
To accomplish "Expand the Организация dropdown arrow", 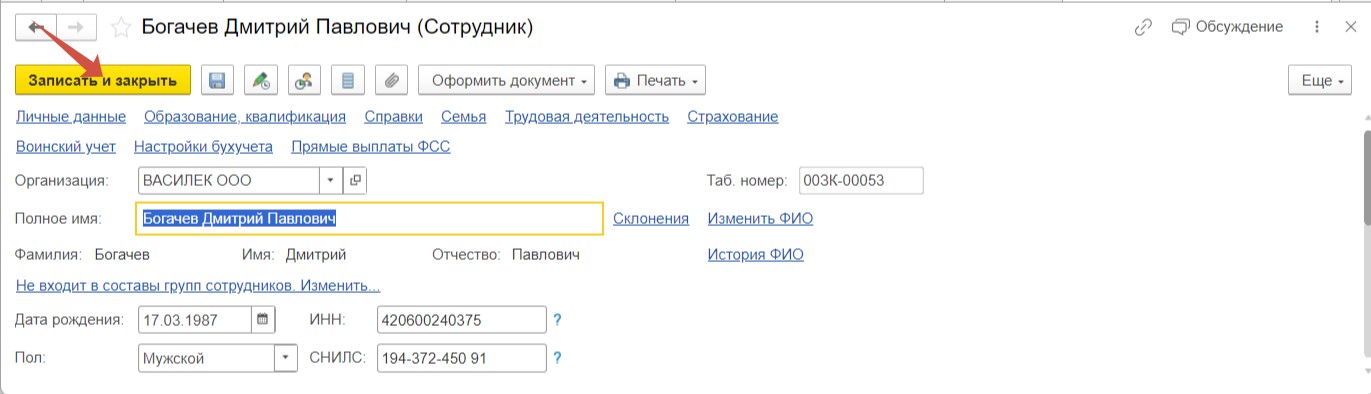I will tap(331, 181).
